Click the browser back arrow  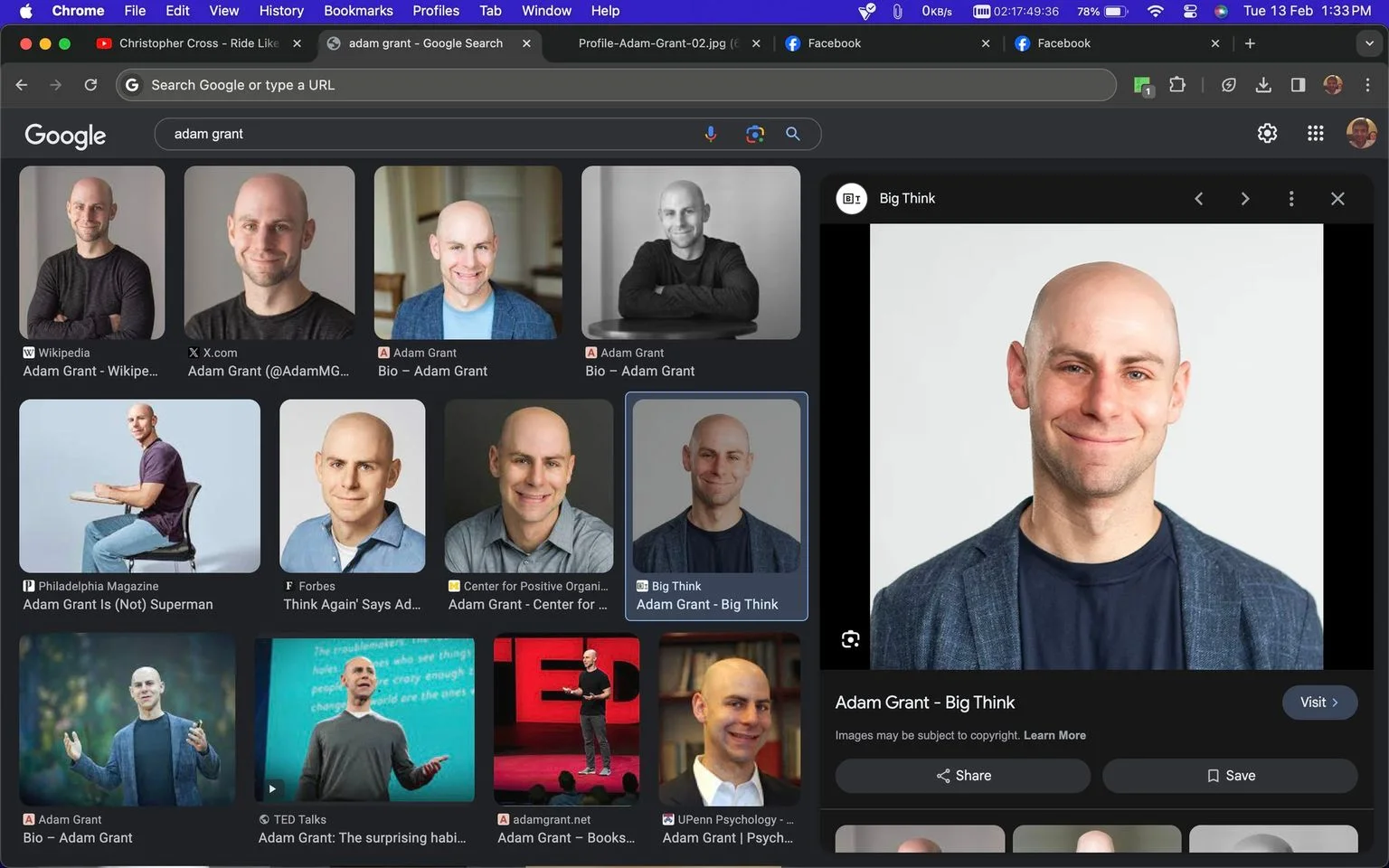point(22,85)
